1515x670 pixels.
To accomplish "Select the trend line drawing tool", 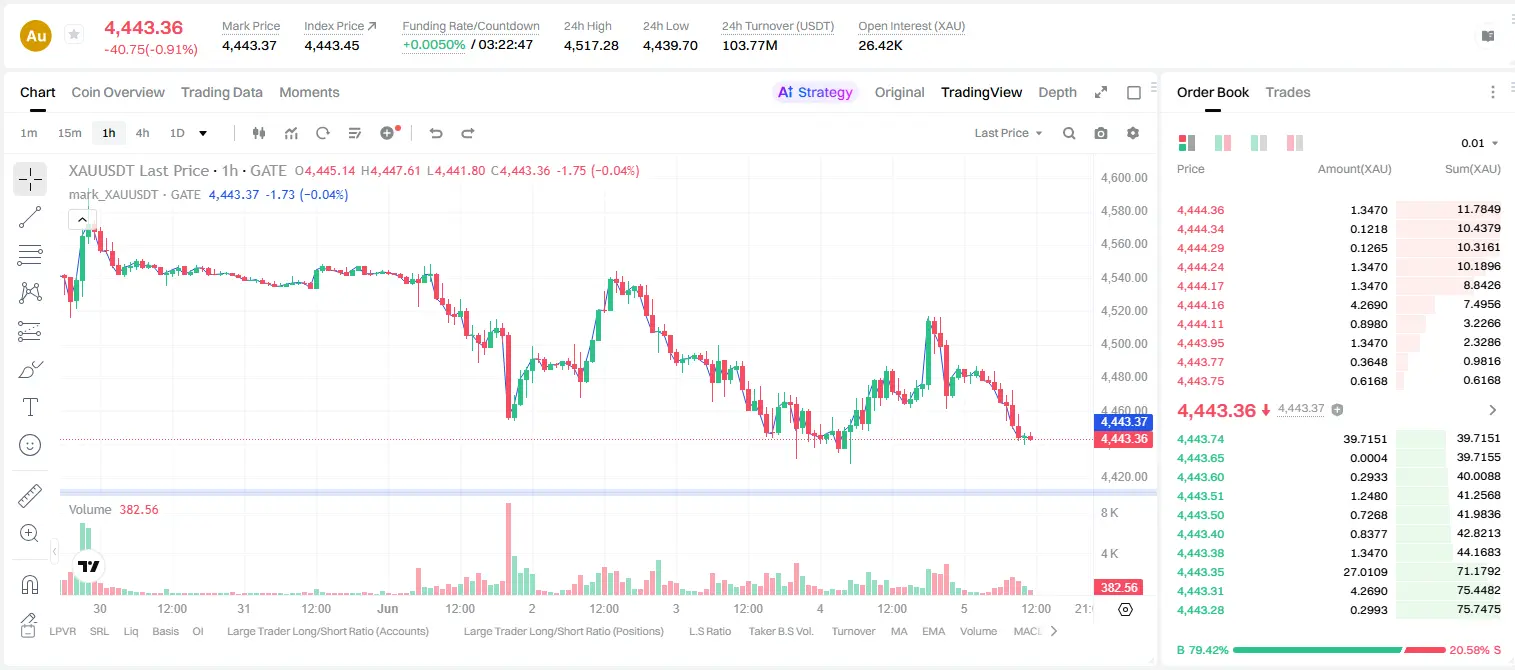I will pyautogui.click(x=30, y=217).
